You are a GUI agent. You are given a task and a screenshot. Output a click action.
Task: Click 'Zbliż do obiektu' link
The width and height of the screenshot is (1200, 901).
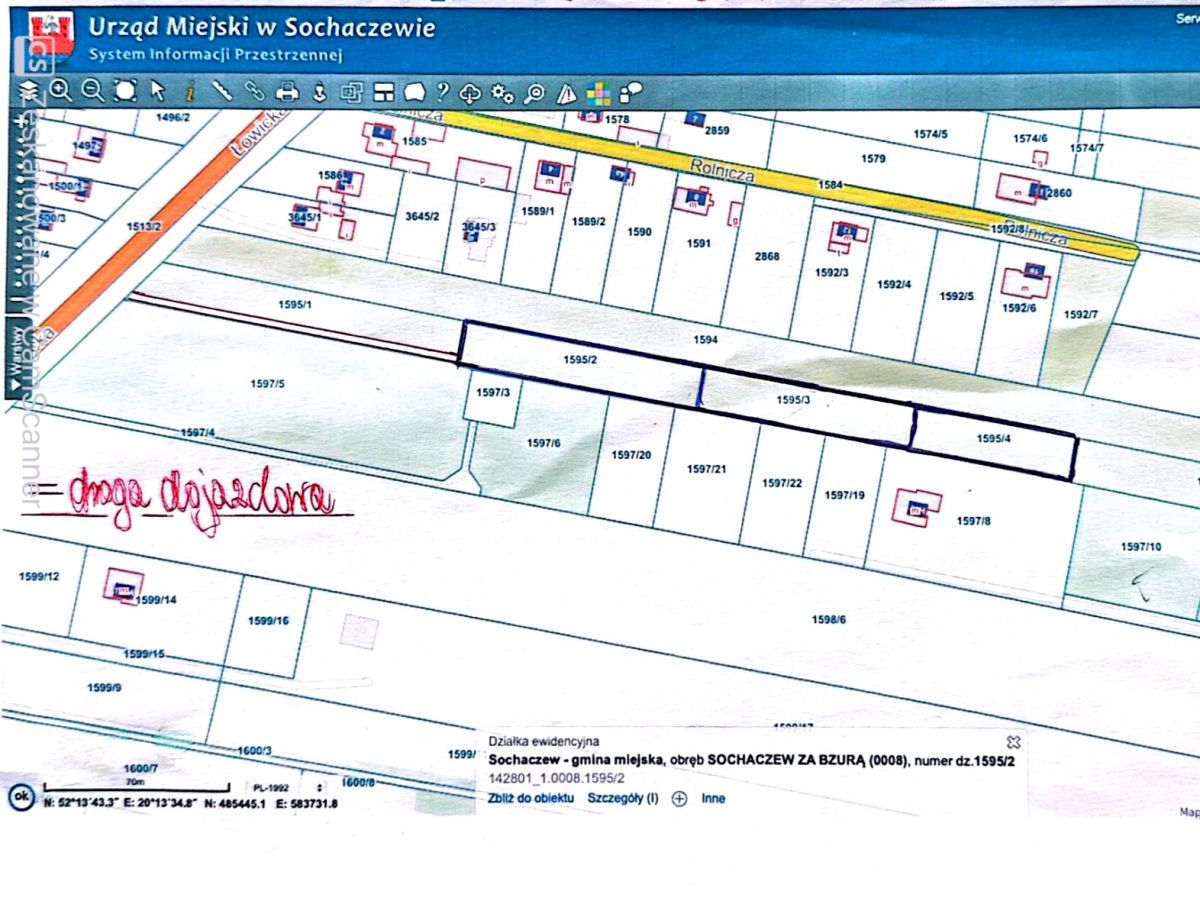click(531, 799)
